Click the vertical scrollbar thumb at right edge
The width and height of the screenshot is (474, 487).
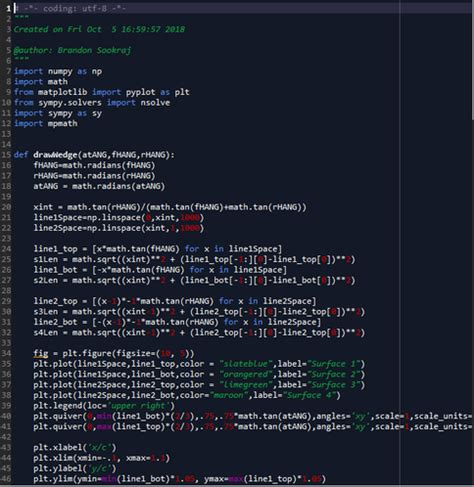point(472,61)
